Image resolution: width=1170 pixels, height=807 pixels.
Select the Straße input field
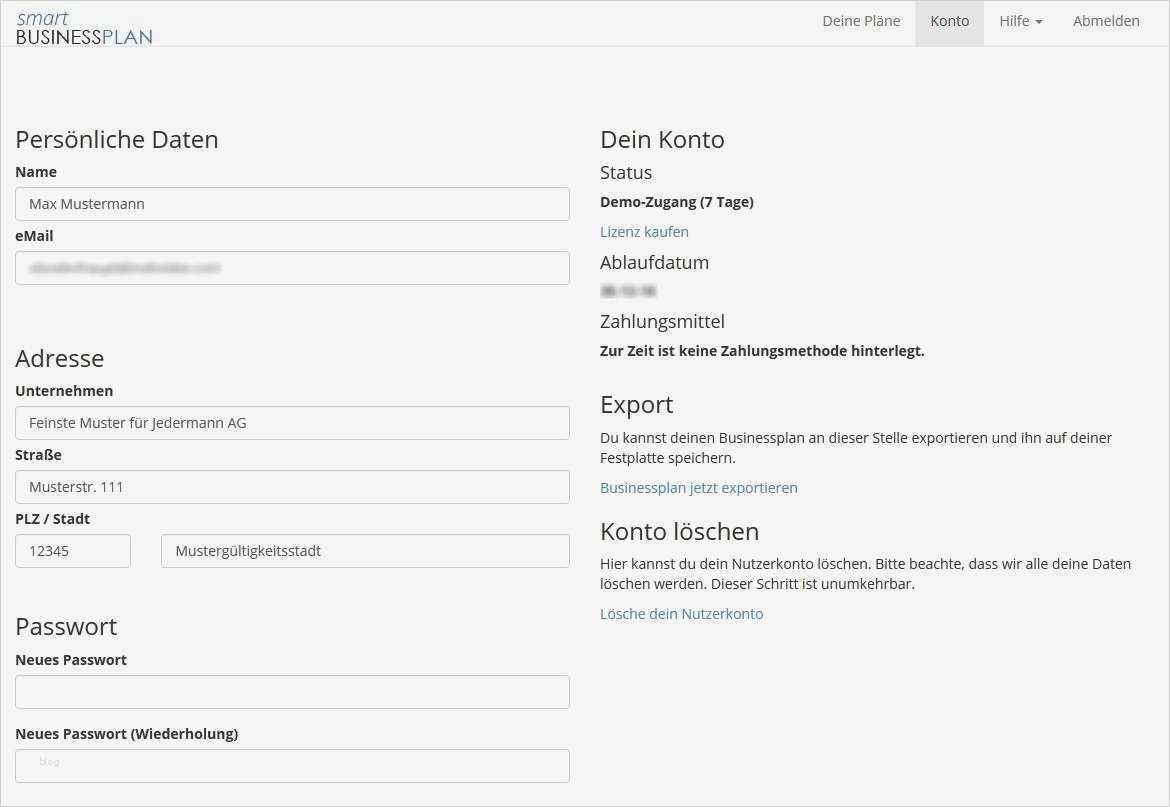tap(292, 487)
